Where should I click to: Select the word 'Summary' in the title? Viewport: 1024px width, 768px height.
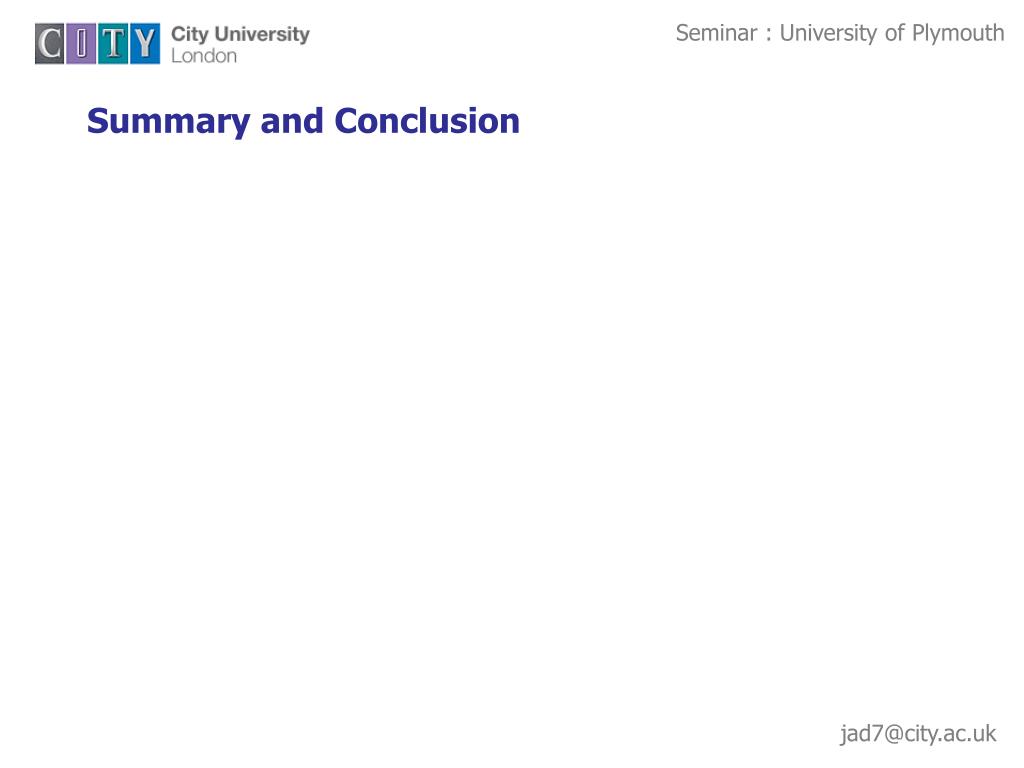tap(168, 122)
